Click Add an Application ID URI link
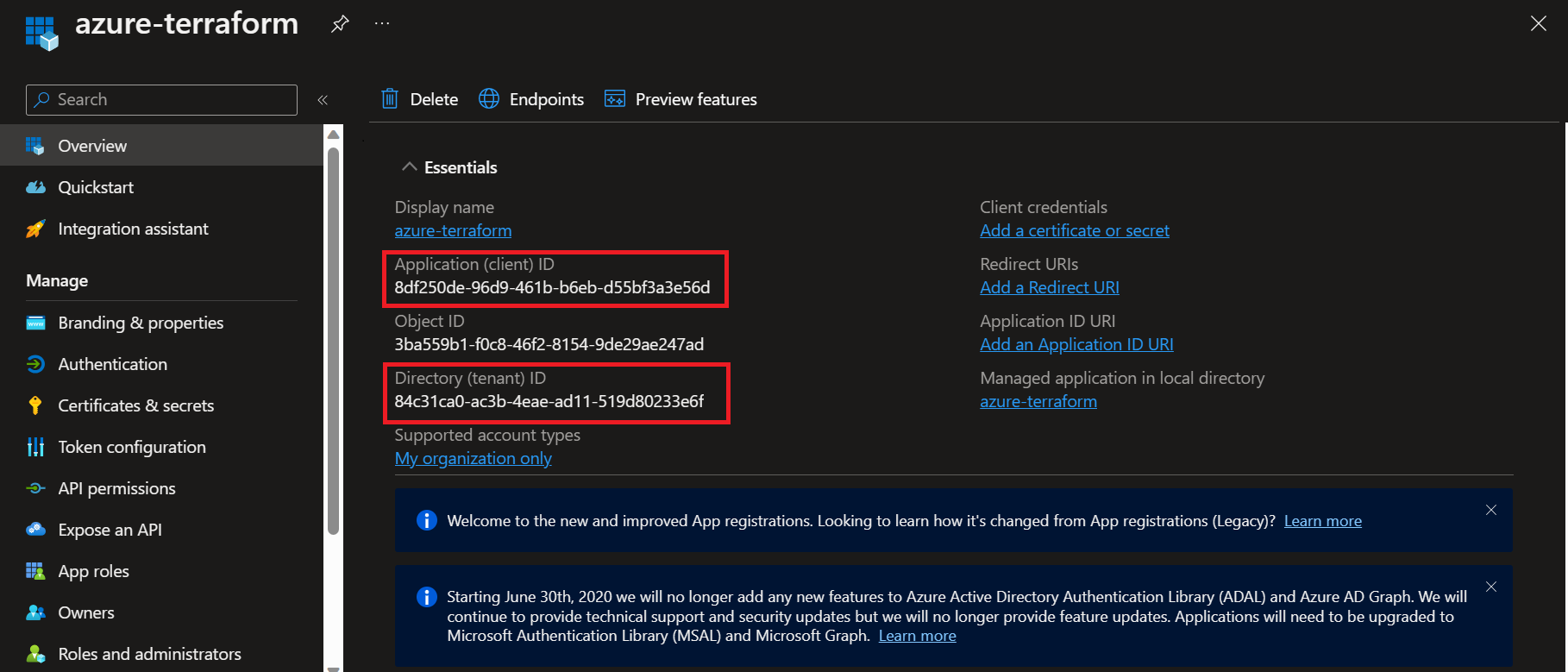The image size is (1568, 672). click(x=1076, y=344)
